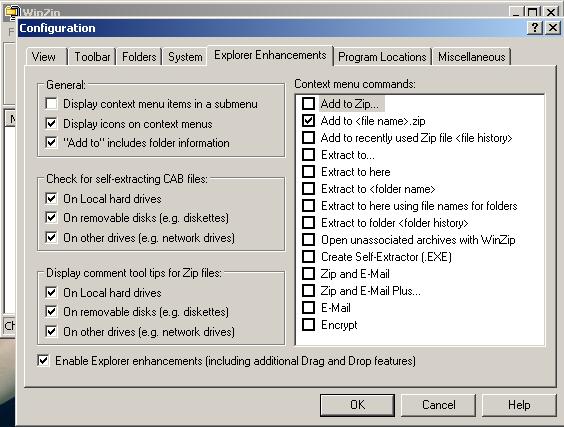Viewport: 564px width, 427px height.
Task: Enable the Extract to here command
Action: point(308,172)
